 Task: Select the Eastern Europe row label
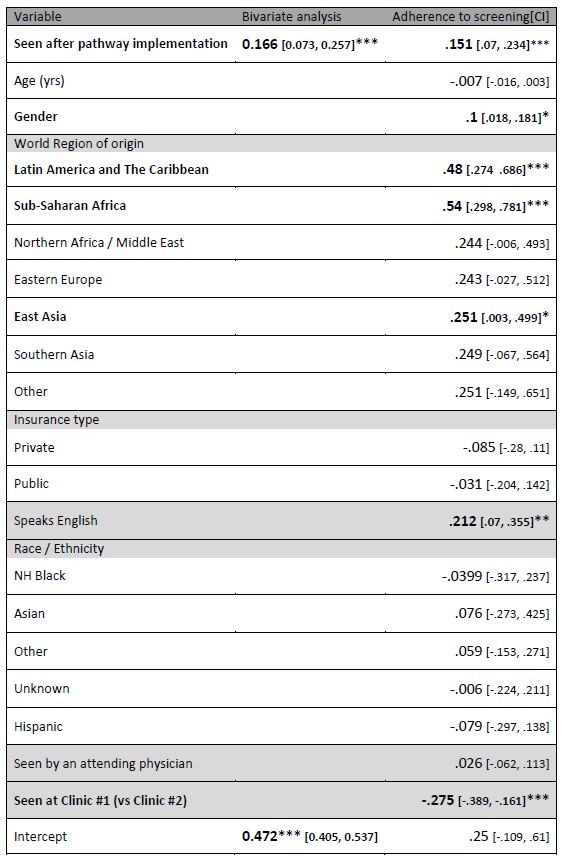click(x=58, y=280)
